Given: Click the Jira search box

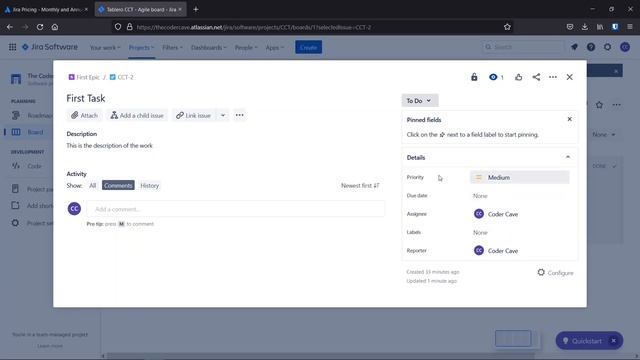Looking at the screenshot, I should click(522, 47).
